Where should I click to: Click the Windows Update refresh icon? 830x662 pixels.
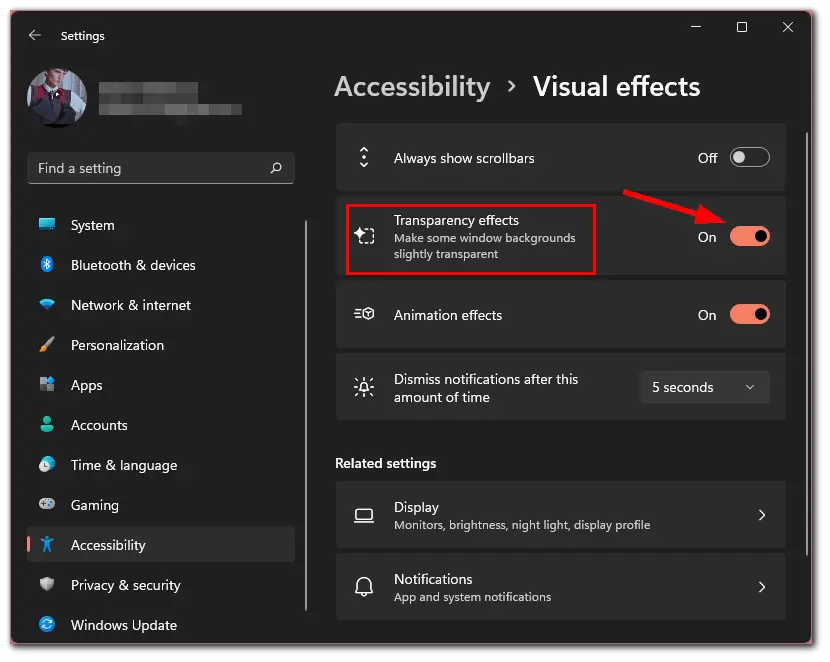click(47, 624)
